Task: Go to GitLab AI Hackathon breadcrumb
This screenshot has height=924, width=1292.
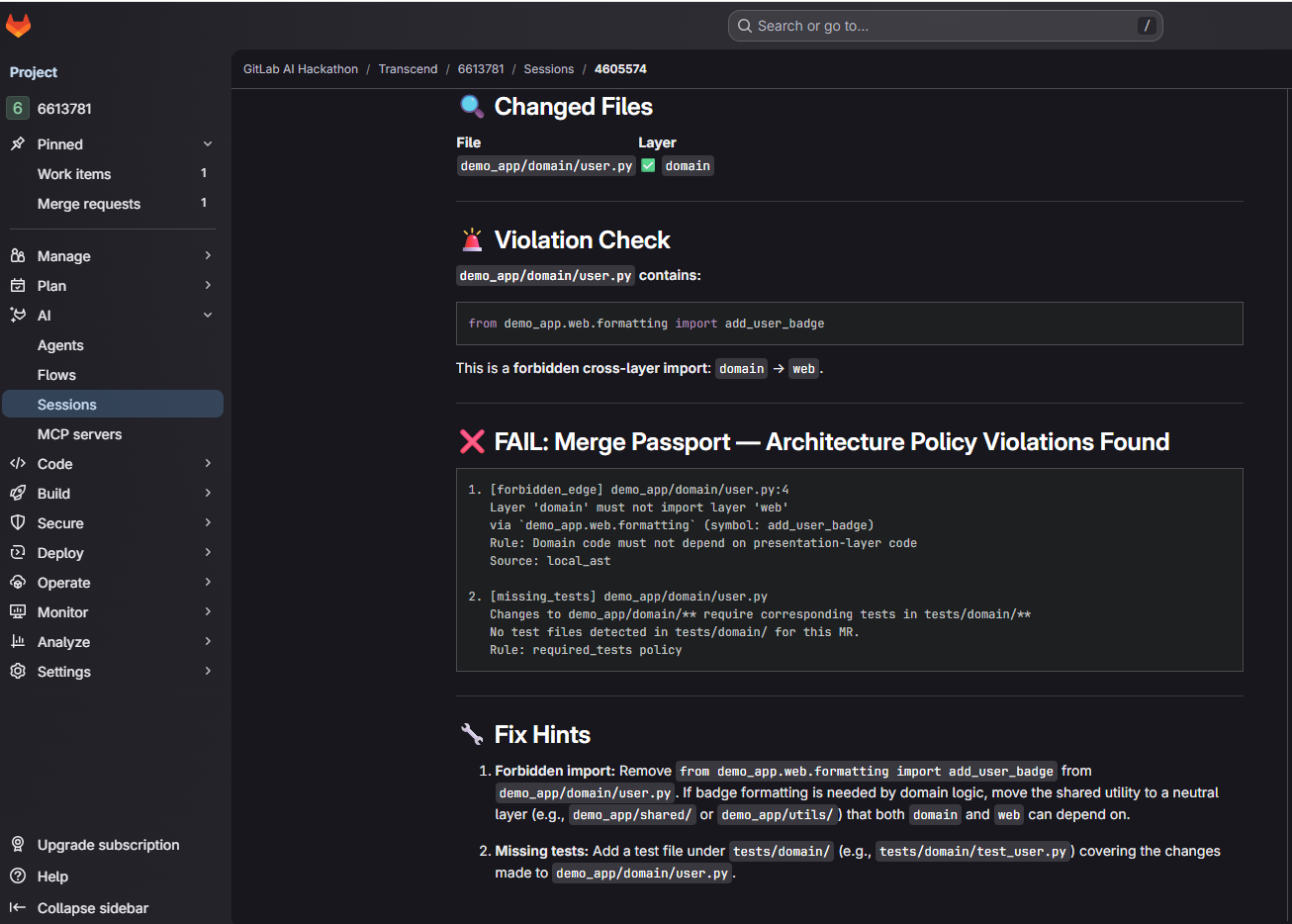Action: [x=301, y=69]
